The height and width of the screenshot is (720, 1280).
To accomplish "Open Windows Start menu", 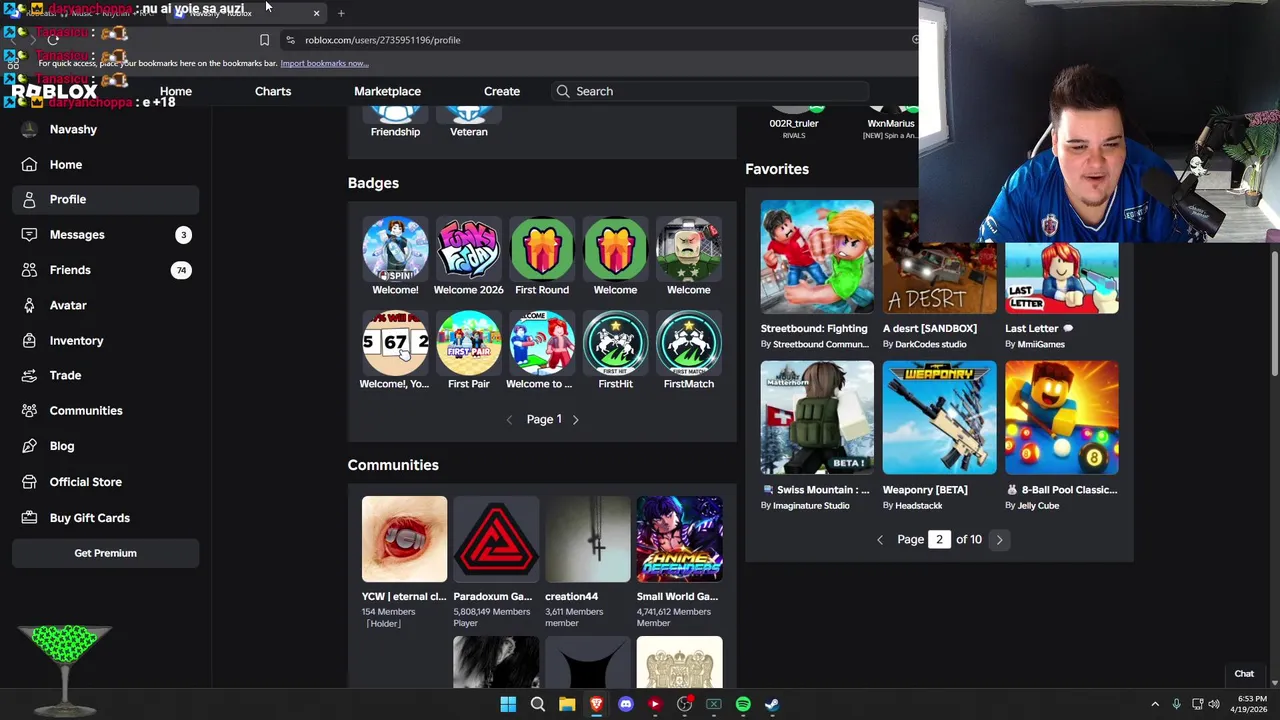I will (508, 704).
